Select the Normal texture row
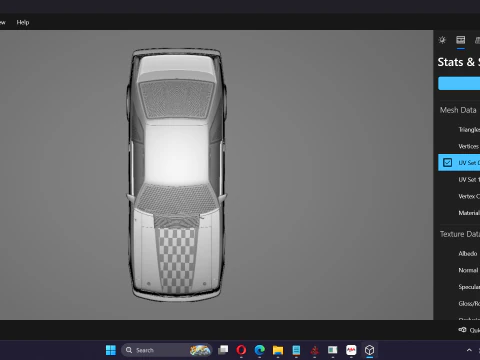 pos(459,270)
